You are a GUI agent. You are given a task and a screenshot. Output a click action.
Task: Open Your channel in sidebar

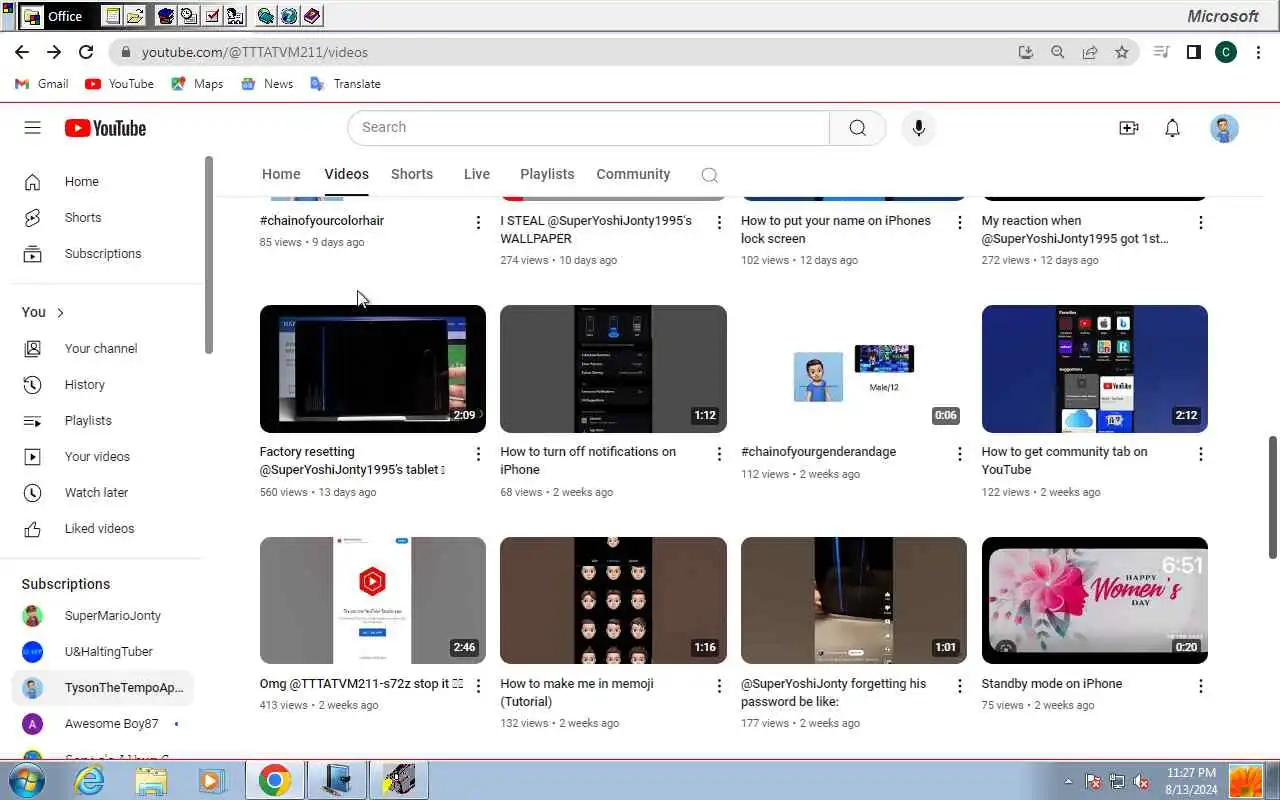(103, 349)
